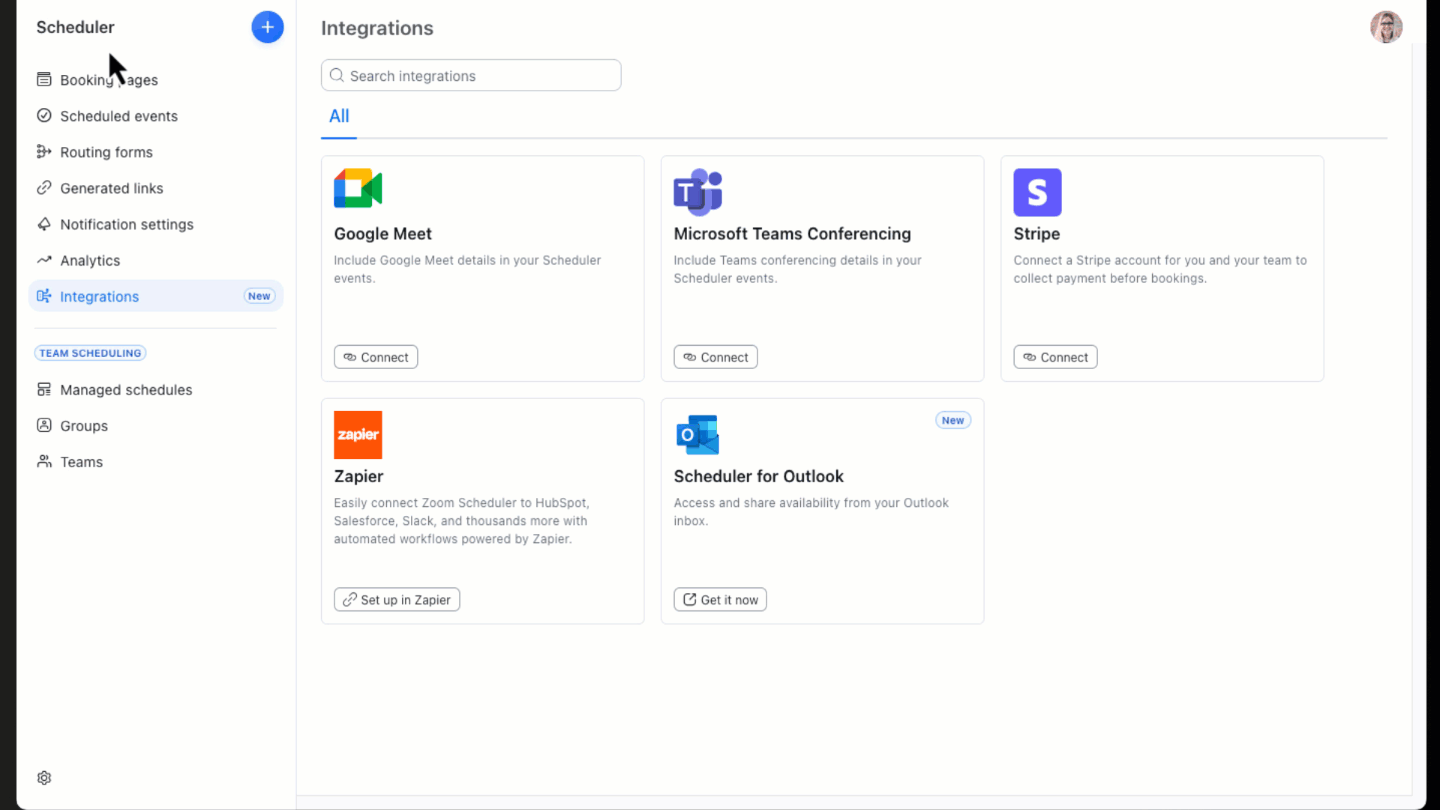Open user profile avatar menu
The image size is (1440, 810).
pos(1386,27)
